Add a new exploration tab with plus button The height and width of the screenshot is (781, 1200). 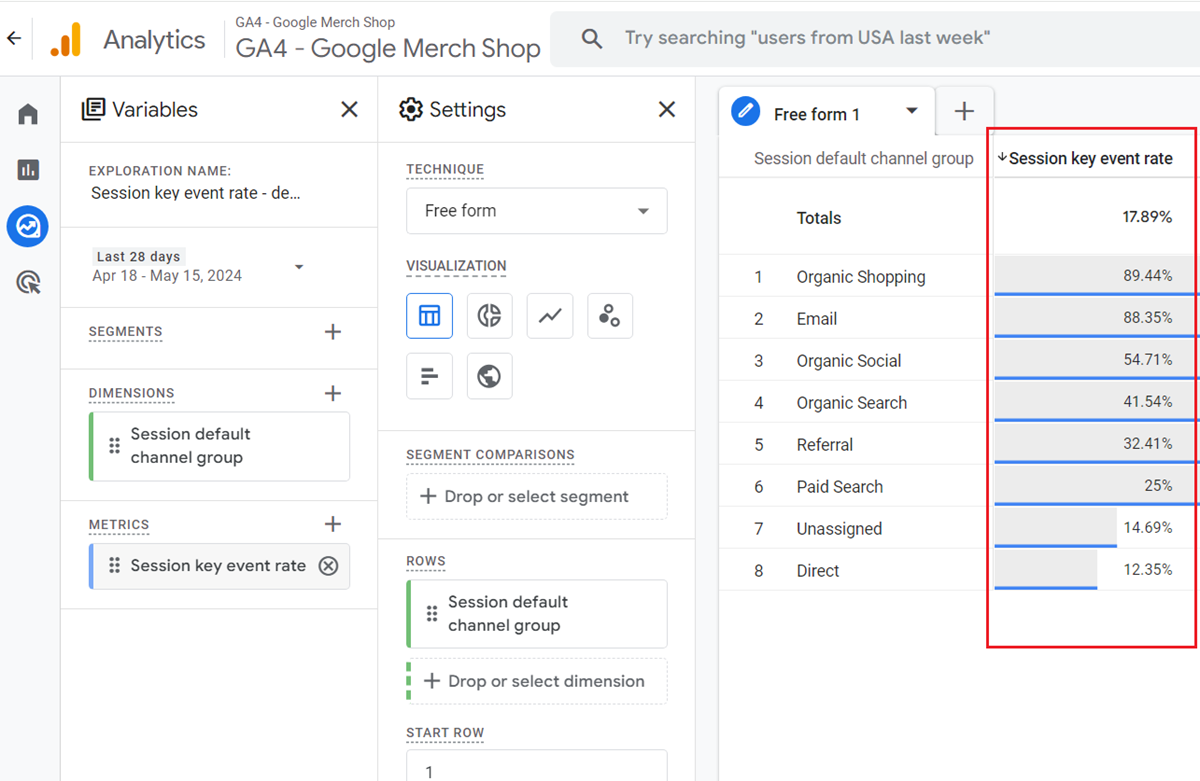click(964, 113)
